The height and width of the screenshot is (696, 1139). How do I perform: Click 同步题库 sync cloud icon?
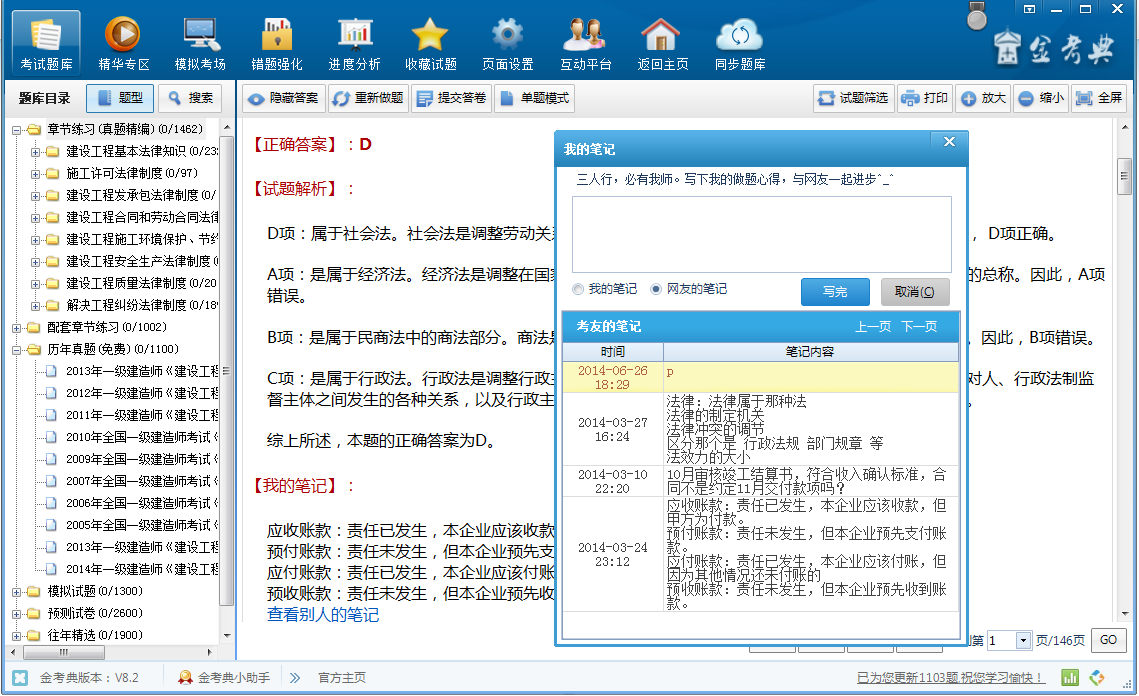[x=739, y=43]
